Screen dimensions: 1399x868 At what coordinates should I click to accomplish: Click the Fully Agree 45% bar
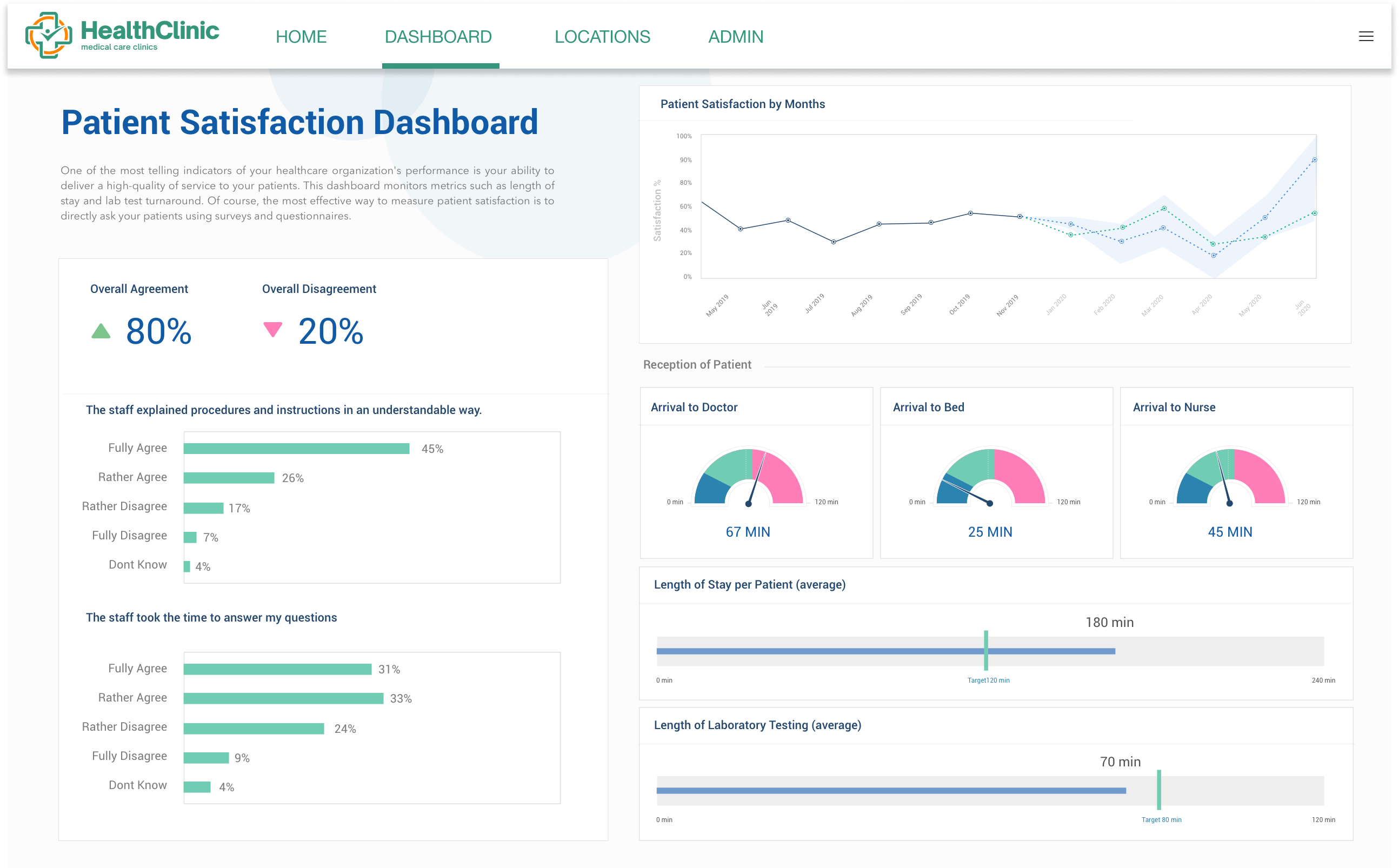[296, 449]
